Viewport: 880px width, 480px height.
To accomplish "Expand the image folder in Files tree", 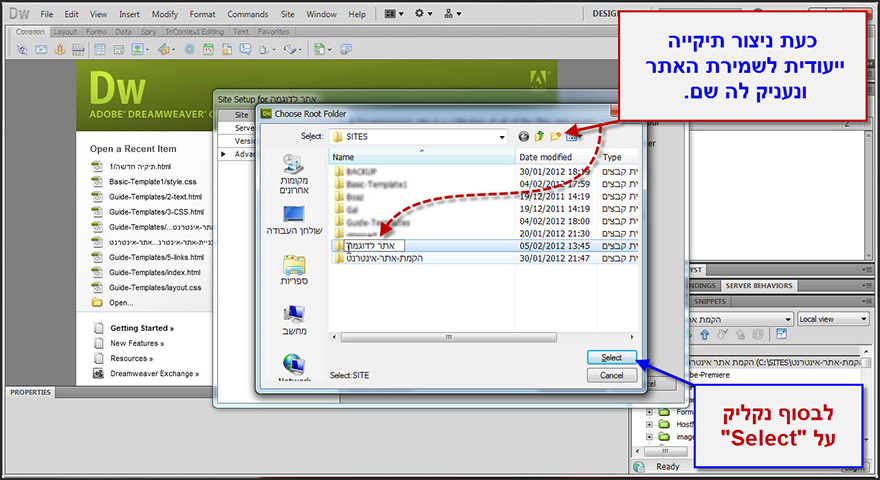I will click(649, 436).
